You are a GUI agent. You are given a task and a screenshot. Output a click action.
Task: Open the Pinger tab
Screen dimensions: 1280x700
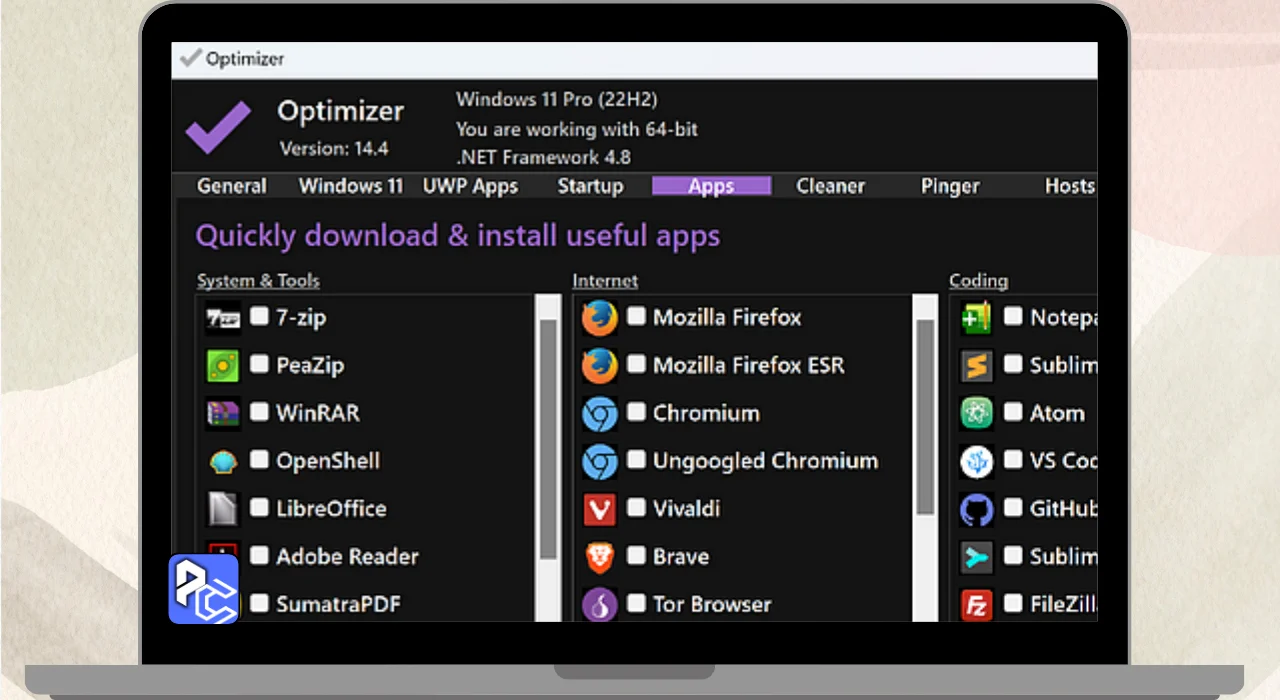950,186
